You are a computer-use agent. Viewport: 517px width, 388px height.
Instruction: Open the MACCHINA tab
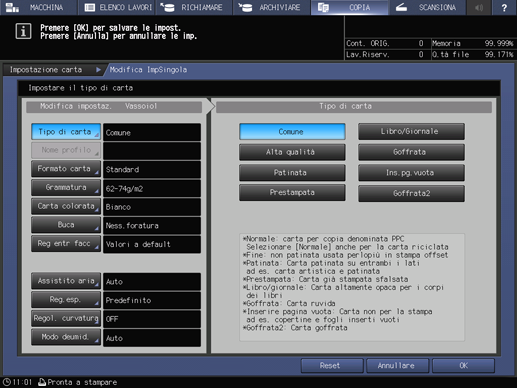click(x=39, y=7)
